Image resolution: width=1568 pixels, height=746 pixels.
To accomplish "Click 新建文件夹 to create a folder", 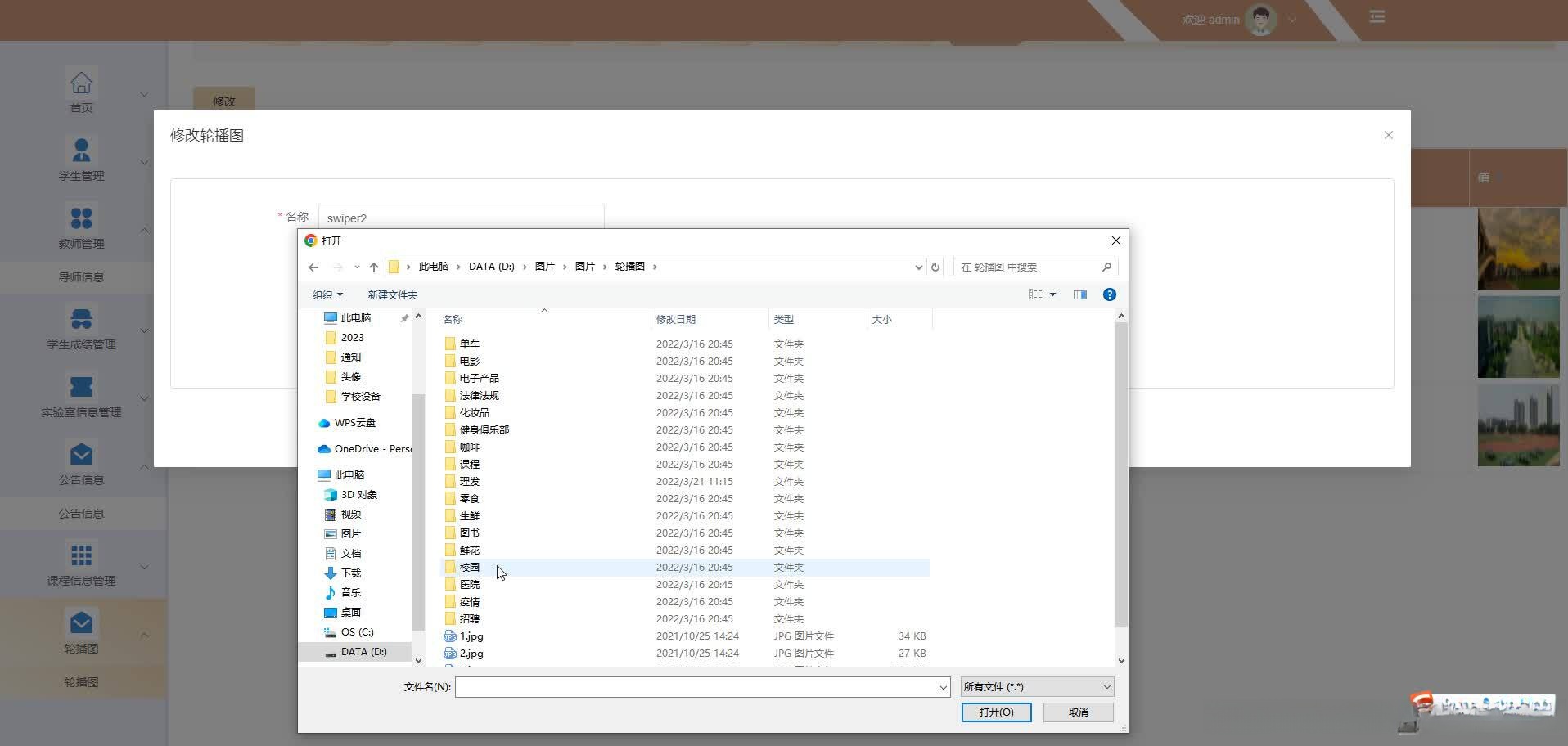I will 392,295.
